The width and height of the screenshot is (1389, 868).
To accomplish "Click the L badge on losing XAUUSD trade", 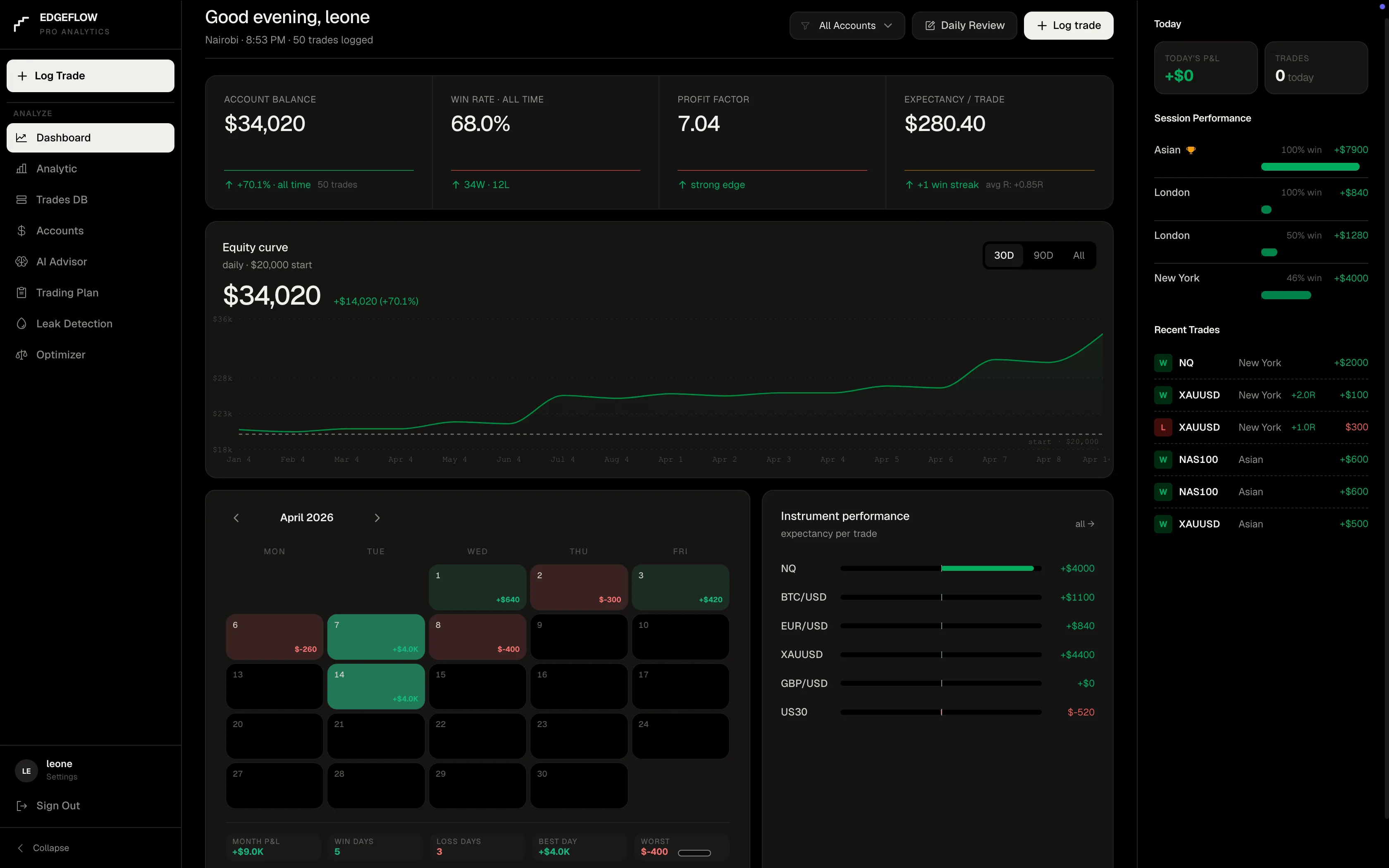I will pyautogui.click(x=1163, y=427).
